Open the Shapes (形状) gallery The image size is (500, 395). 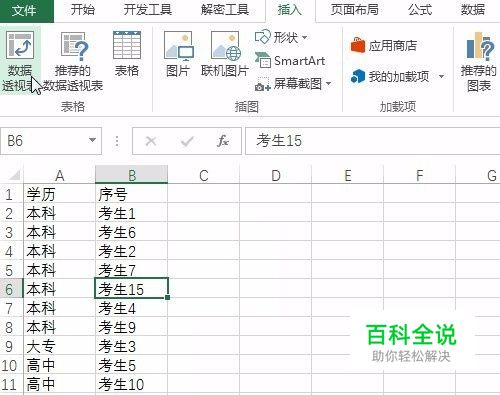[281, 37]
